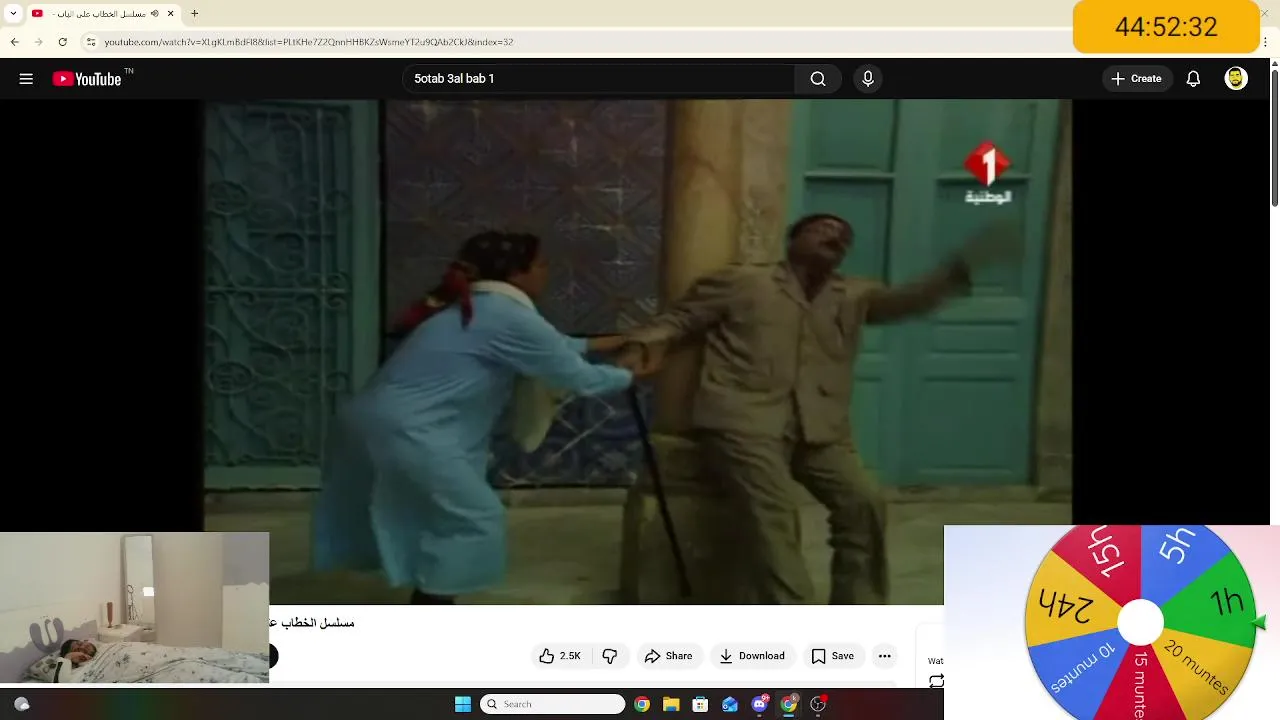The height and width of the screenshot is (720, 1280).
Task: Go forward in browser history
Action: (x=38, y=42)
